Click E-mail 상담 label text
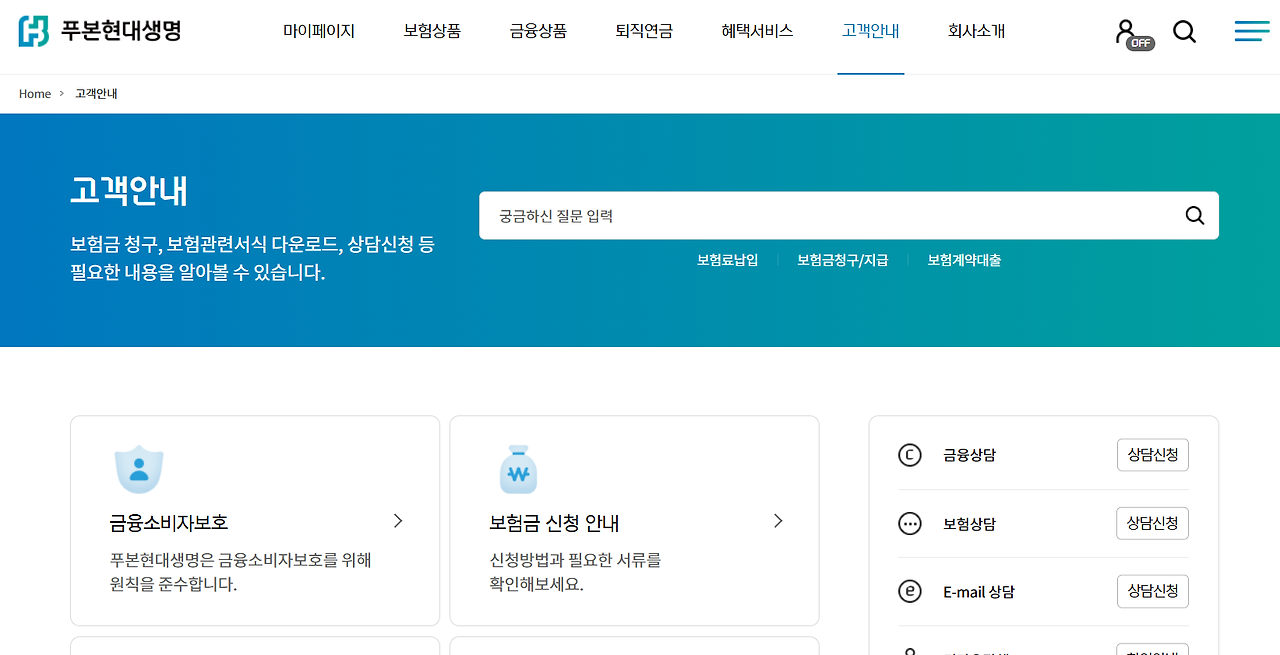1280x655 pixels. 979,592
